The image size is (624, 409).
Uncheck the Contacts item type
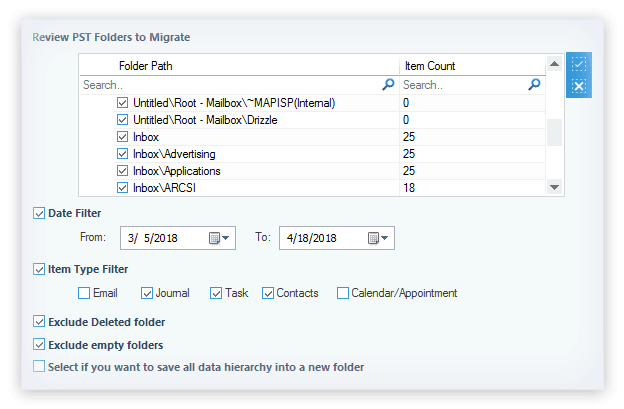[x=268, y=293]
